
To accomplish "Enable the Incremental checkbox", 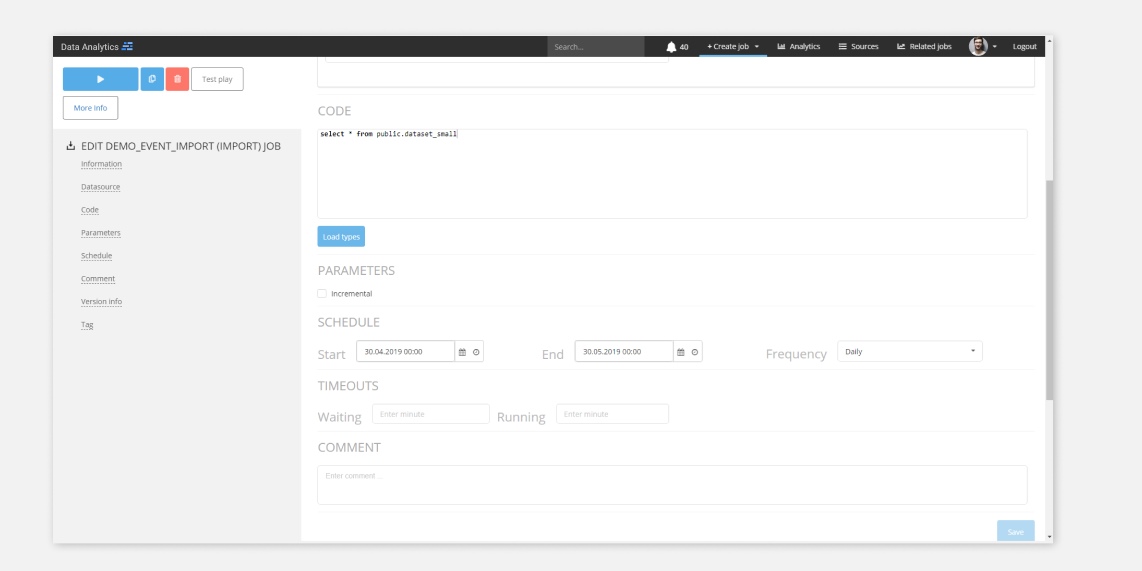I will click(x=322, y=294).
